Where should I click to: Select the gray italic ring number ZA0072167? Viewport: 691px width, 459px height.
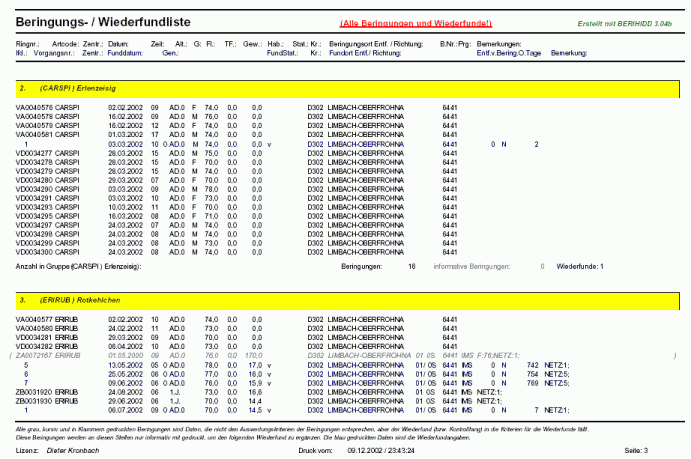[x=34, y=355]
